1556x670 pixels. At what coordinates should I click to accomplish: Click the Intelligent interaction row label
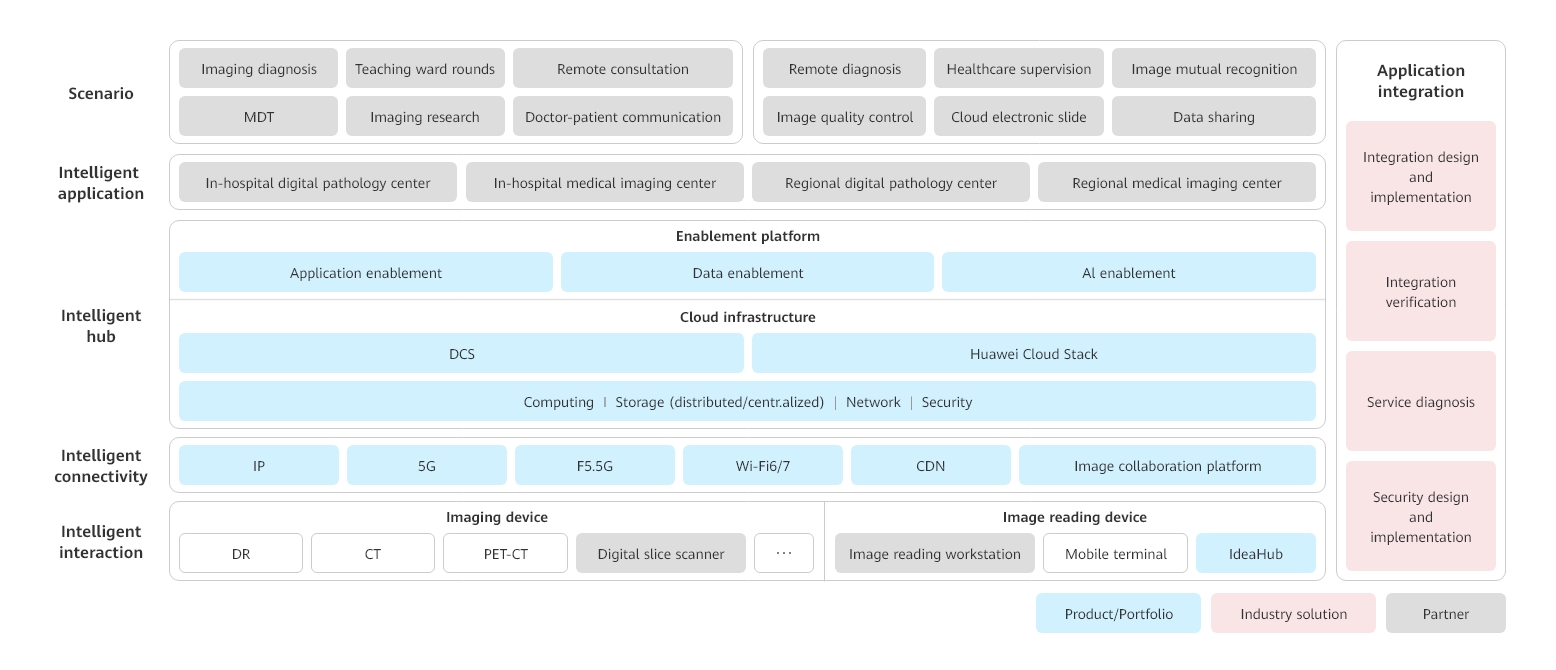point(101,542)
